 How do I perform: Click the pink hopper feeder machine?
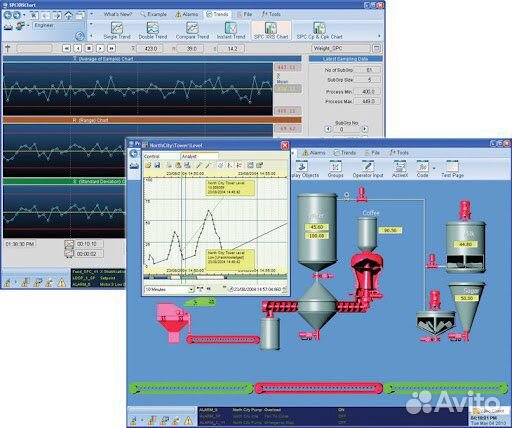click(173, 322)
